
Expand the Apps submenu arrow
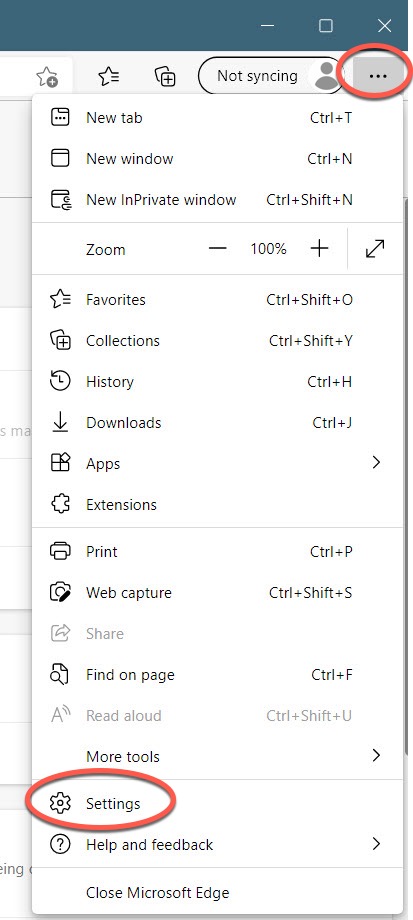pyautogui.click(x=377, y=463)
